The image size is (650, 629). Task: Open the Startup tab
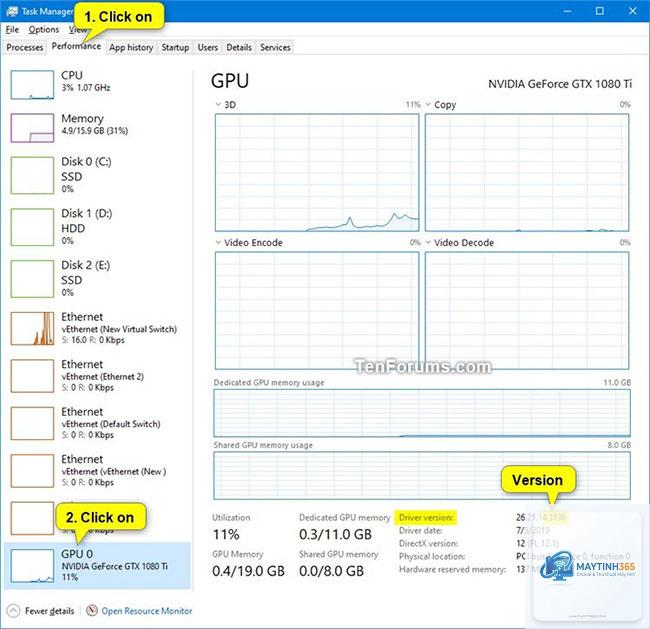pyautogui.click(x=175, y=48)
